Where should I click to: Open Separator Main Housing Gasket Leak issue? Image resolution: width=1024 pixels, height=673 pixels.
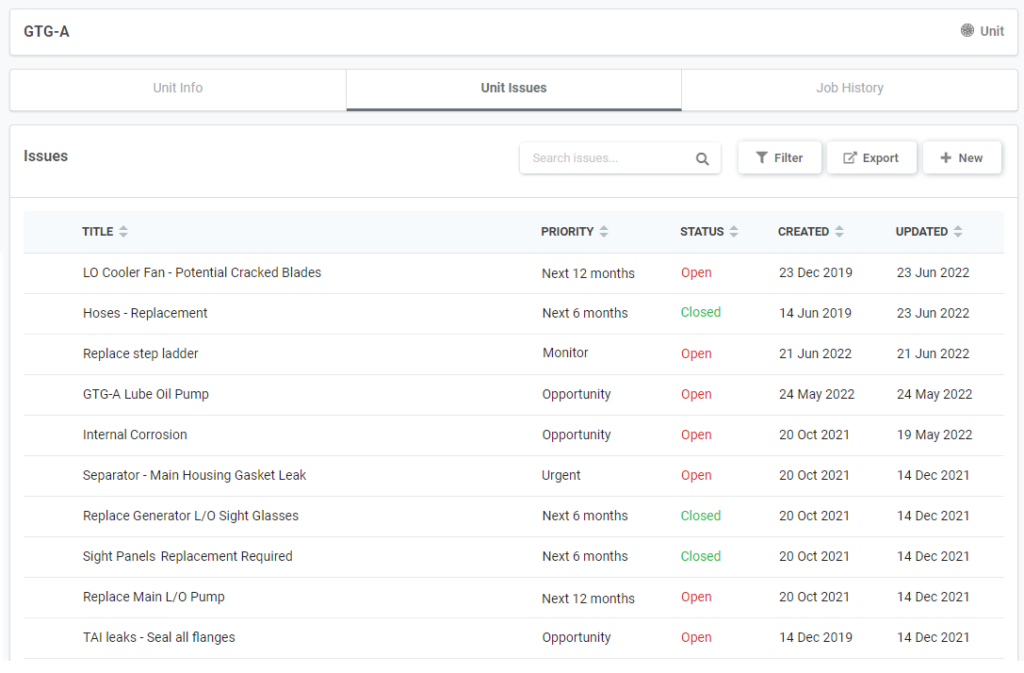click(194, 475)
